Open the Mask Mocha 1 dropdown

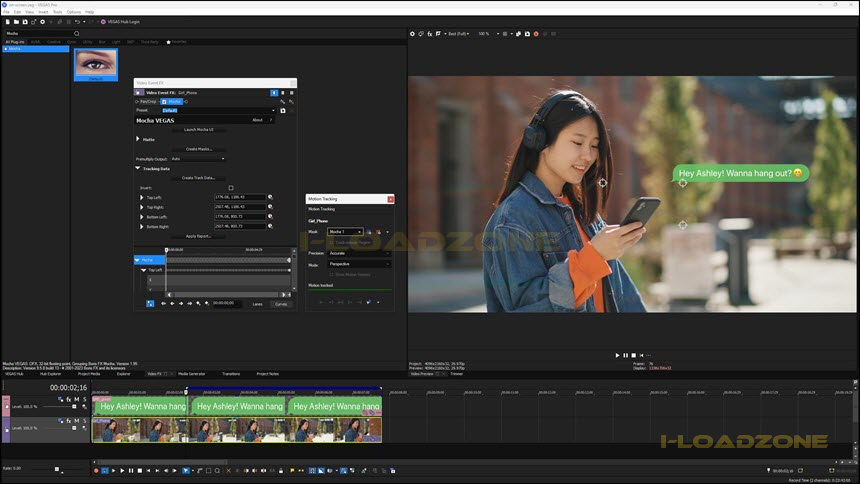(346, 232)
